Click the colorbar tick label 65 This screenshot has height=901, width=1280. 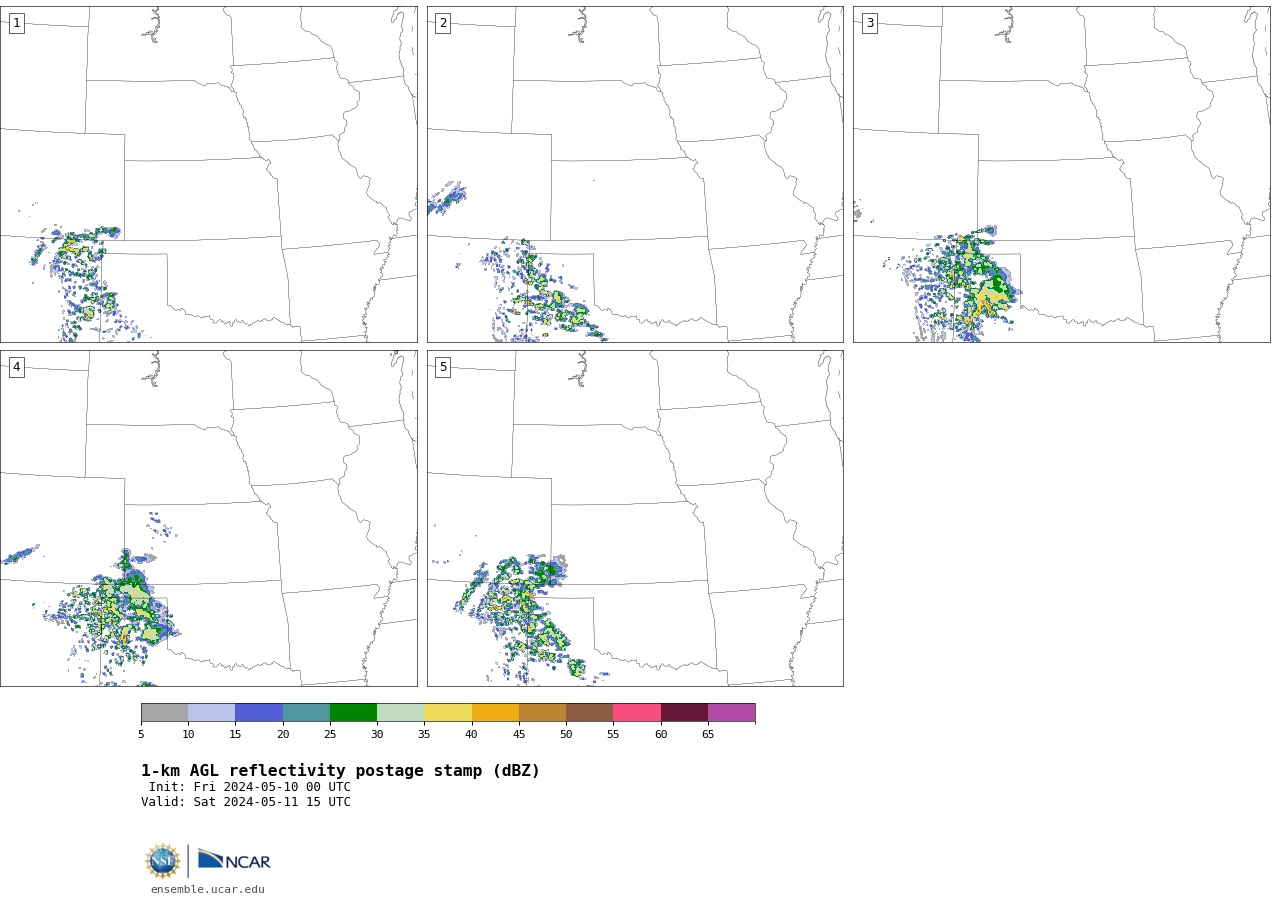click(708, 735)
